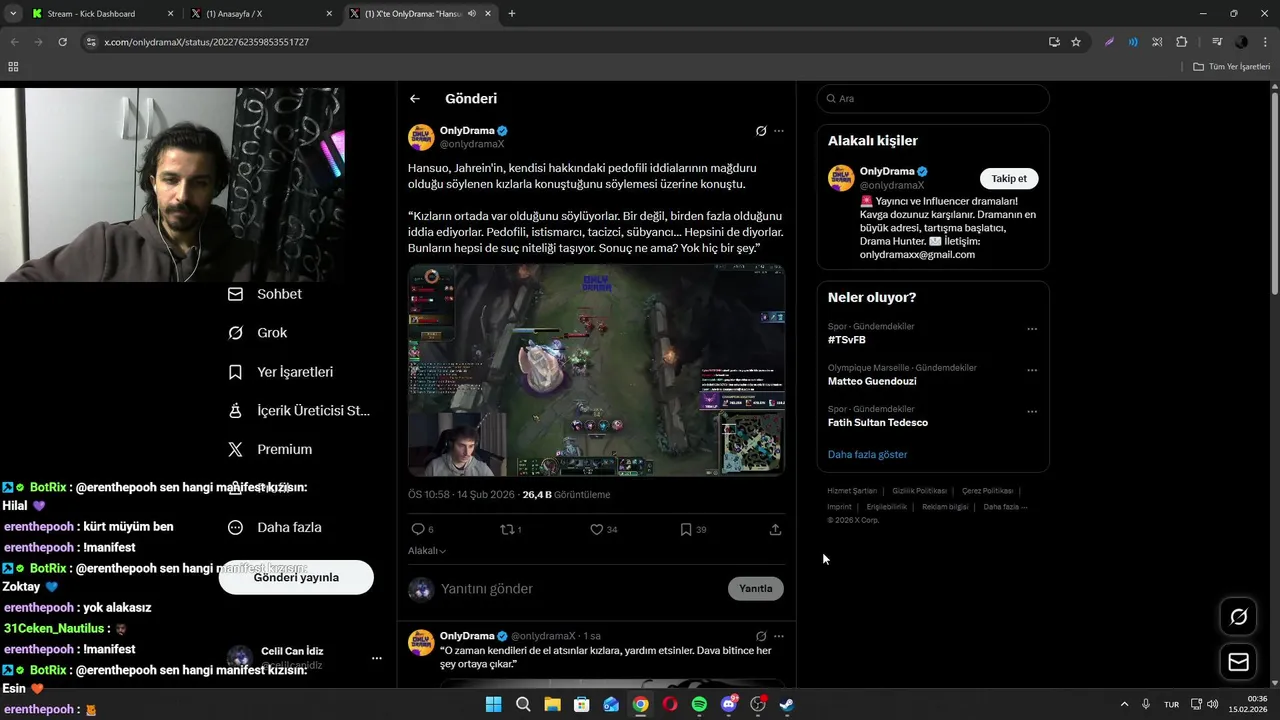Open Grok in the X sidebar

[x=258, y=333]
